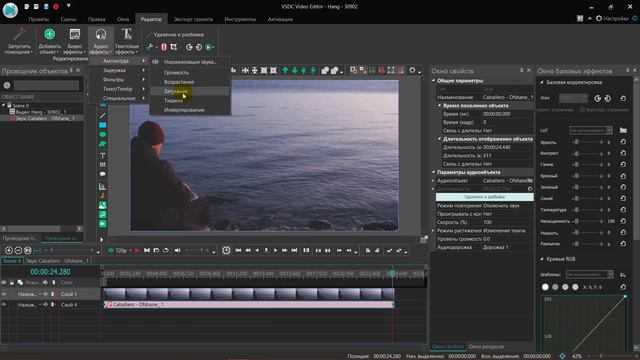This screenshot has height=360, width=640.
Task: Play preview with the red play button
Action: pos(137,250)
